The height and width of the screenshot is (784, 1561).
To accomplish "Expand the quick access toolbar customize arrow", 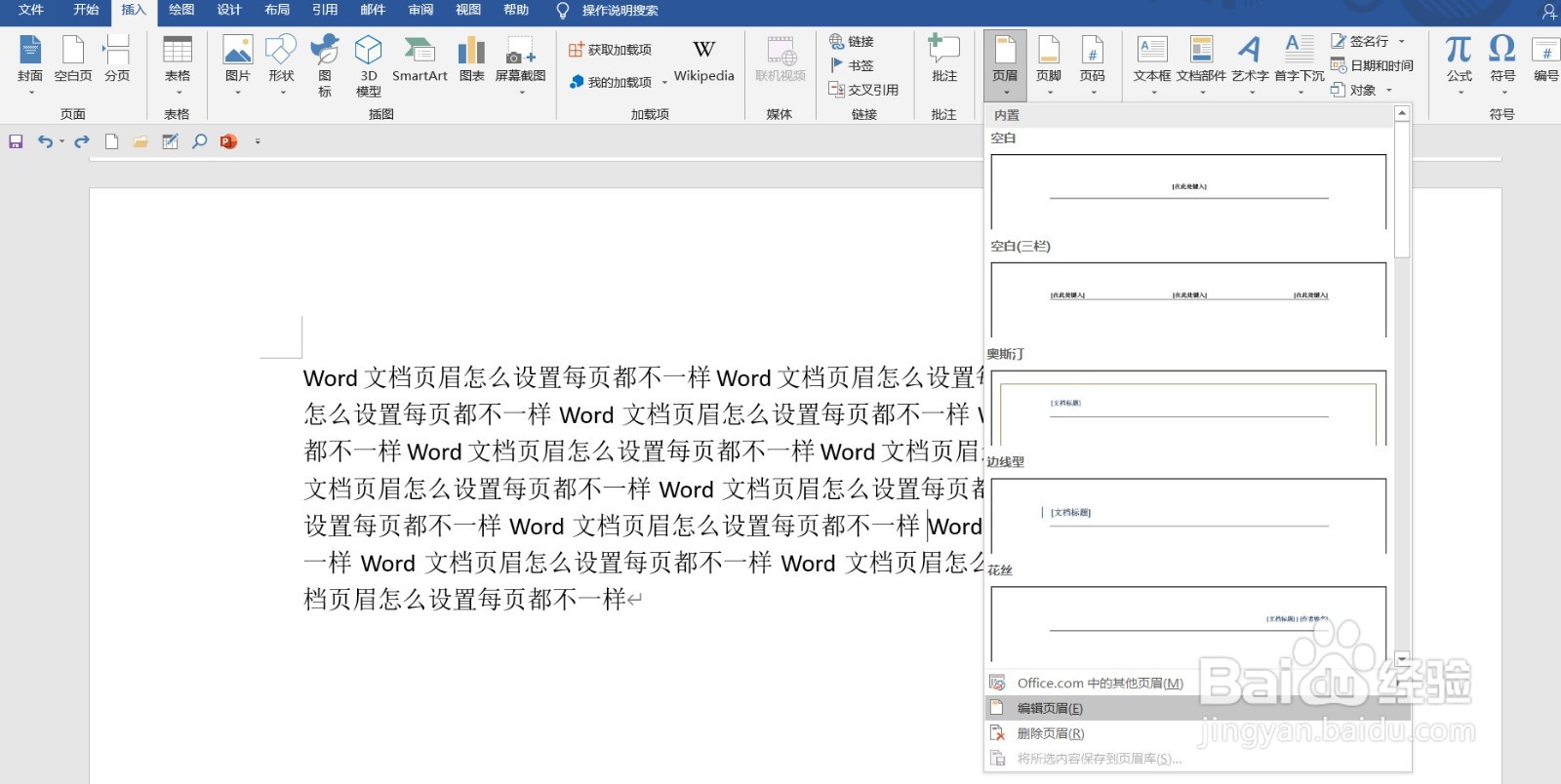I will coord(258,141).
